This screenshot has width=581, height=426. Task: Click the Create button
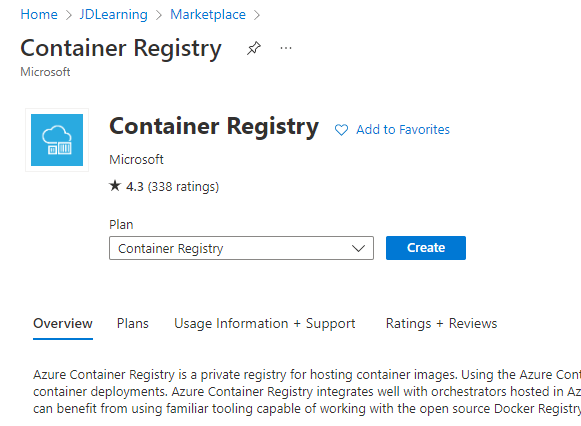426,248
